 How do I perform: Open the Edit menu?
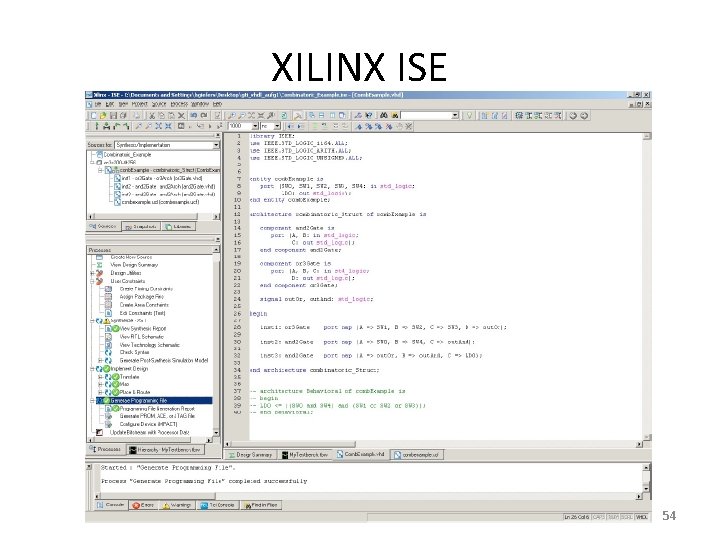(110, 104)
